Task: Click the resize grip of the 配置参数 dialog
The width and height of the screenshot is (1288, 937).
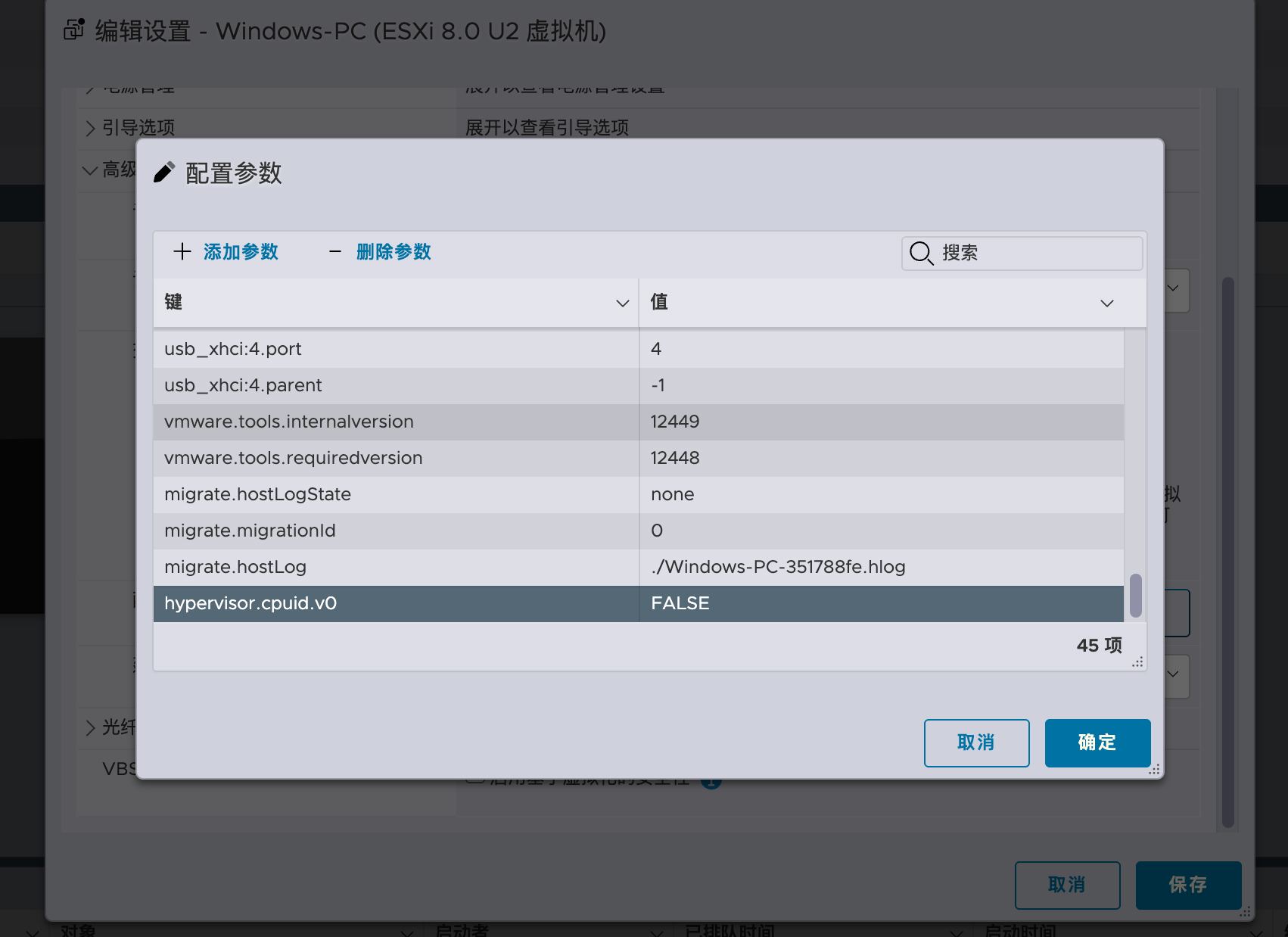Action: coord(1154,770)
